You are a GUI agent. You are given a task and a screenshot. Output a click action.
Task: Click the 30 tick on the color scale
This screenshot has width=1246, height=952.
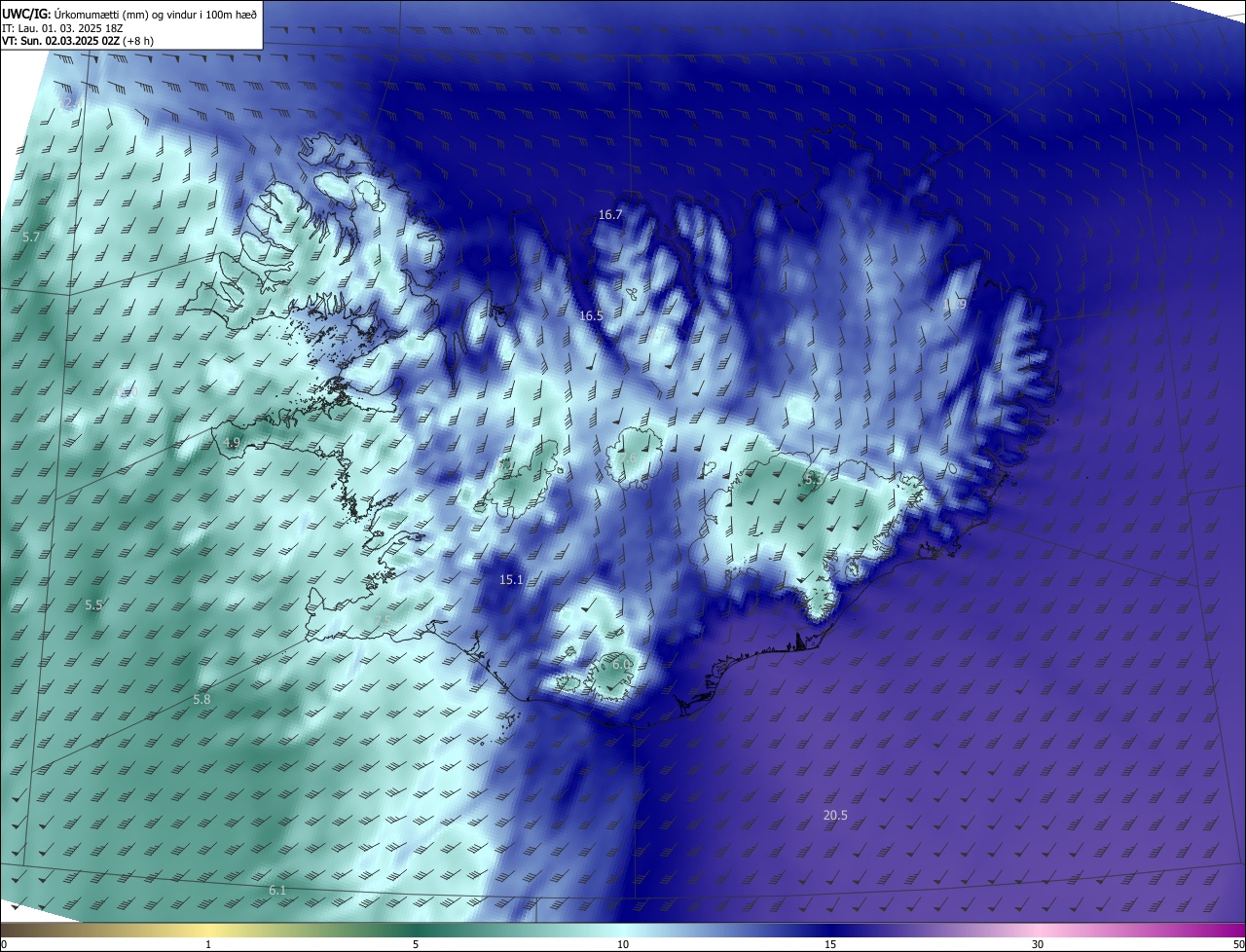point(1038,944)
